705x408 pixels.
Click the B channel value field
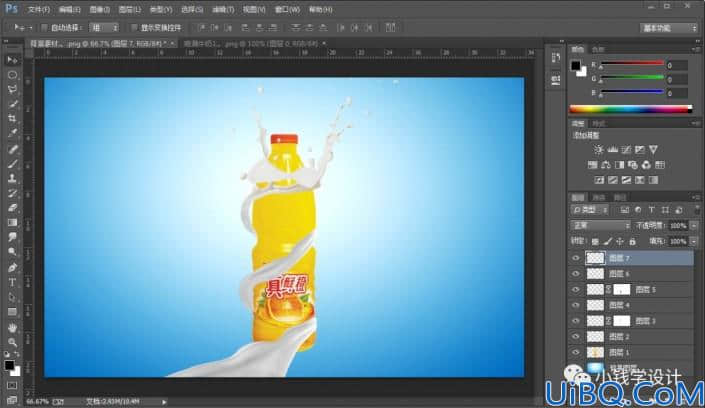(x=677, y=93)
